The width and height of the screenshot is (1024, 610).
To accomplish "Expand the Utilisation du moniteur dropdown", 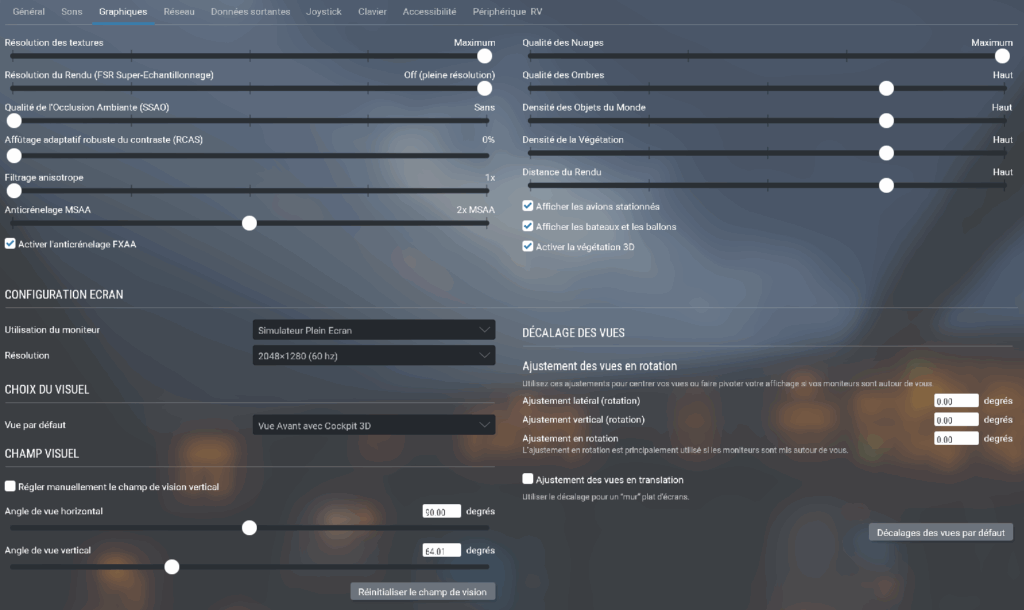I will 373,330.
